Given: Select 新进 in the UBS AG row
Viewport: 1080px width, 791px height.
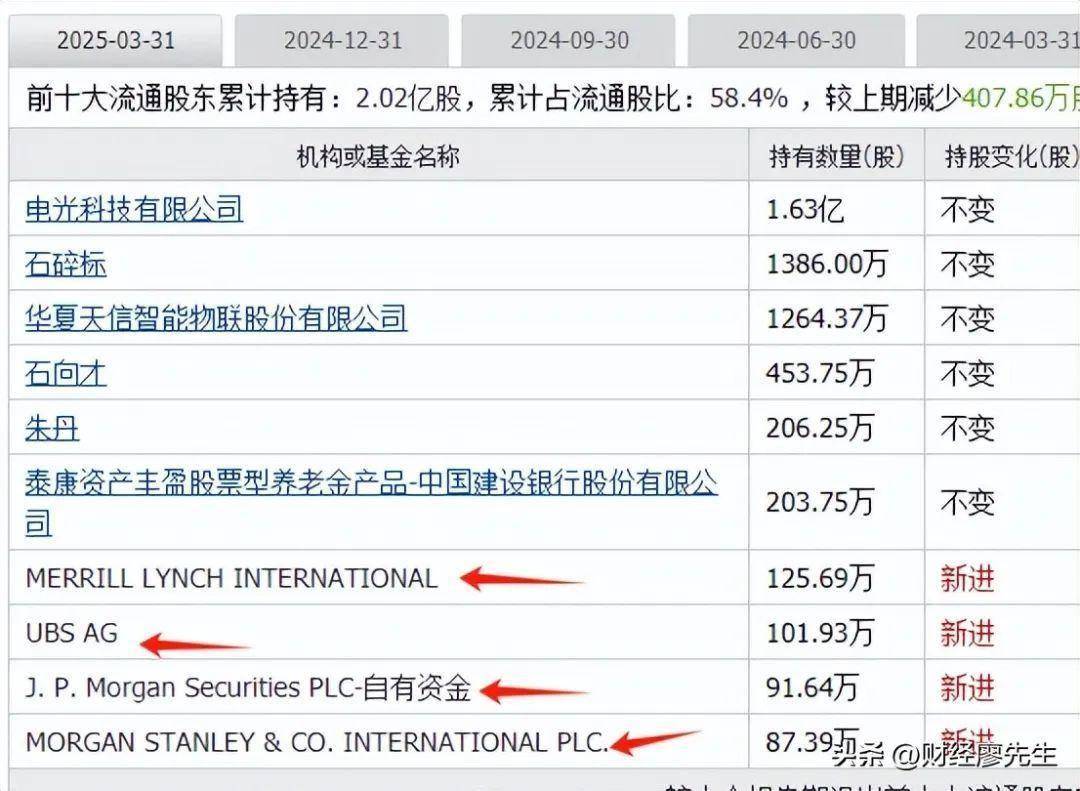Looking at the screenshot, I should 968,633.
